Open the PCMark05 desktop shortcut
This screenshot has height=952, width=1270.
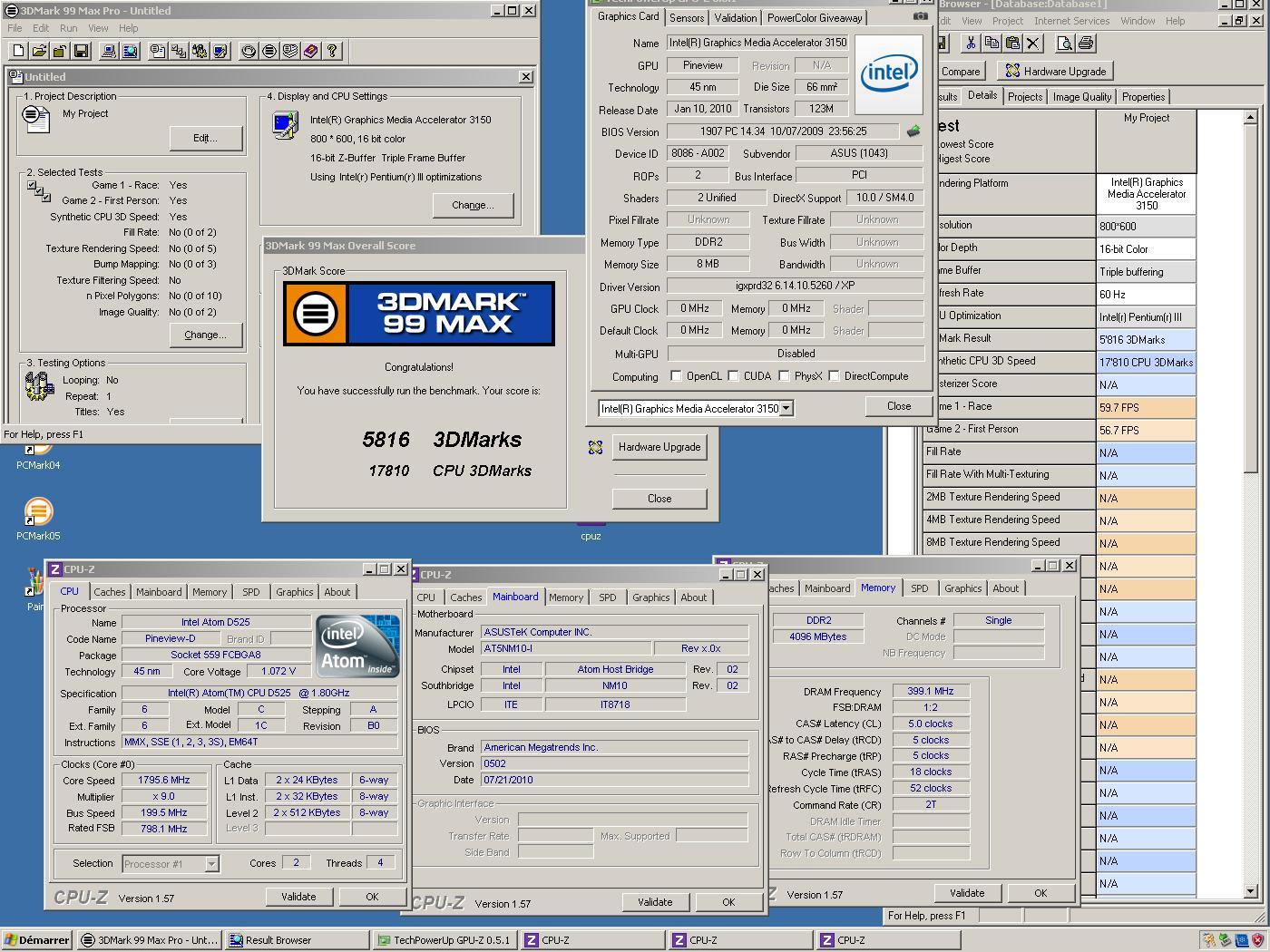coord(38,519)
